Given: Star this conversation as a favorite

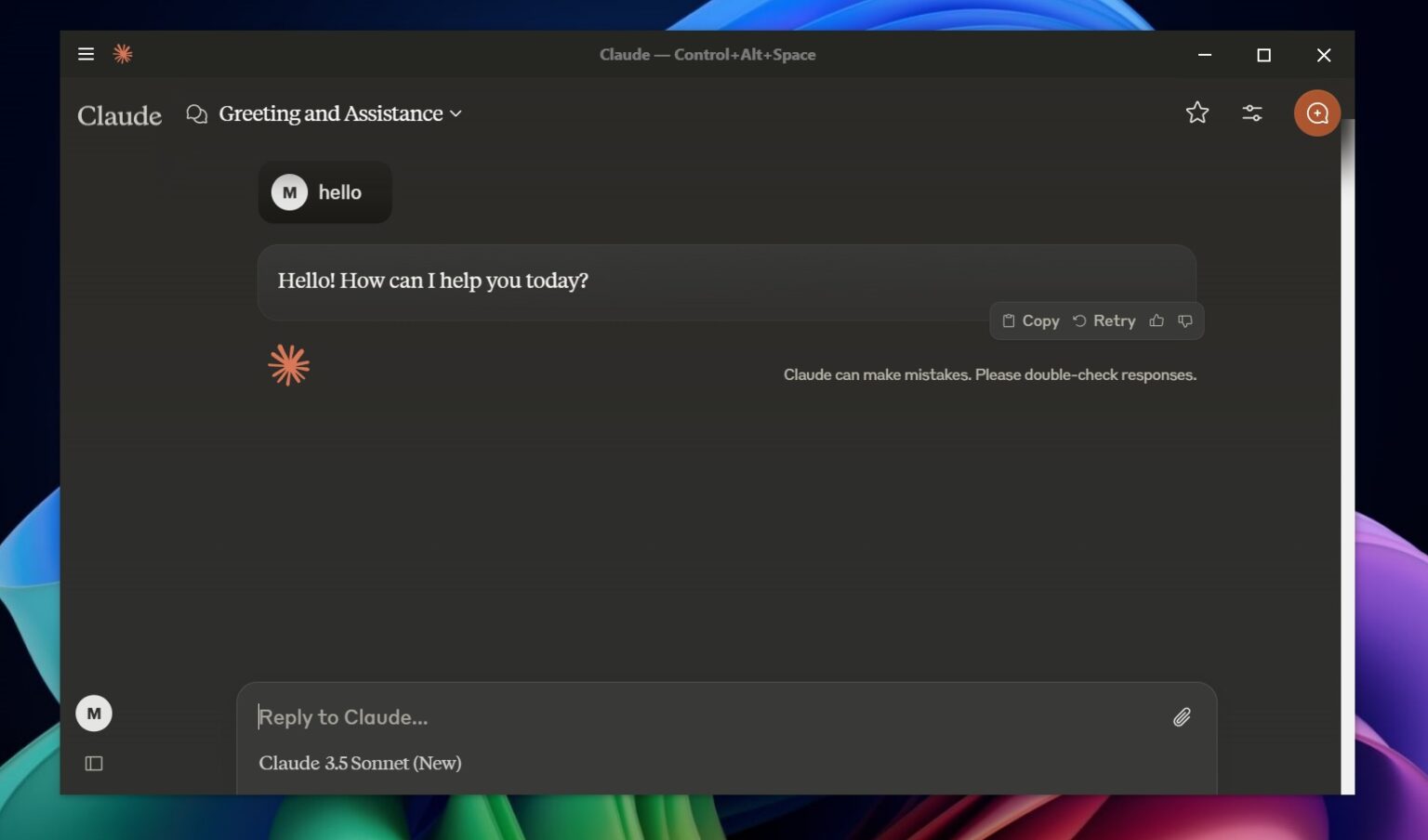Looking at the screenshot, I should 1197,112.
